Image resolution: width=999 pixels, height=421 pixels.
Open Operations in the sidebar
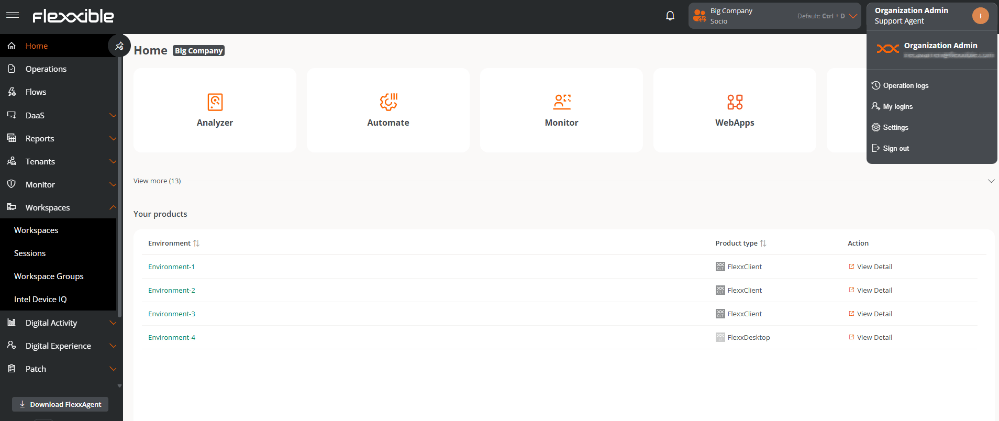click(46, 69)
